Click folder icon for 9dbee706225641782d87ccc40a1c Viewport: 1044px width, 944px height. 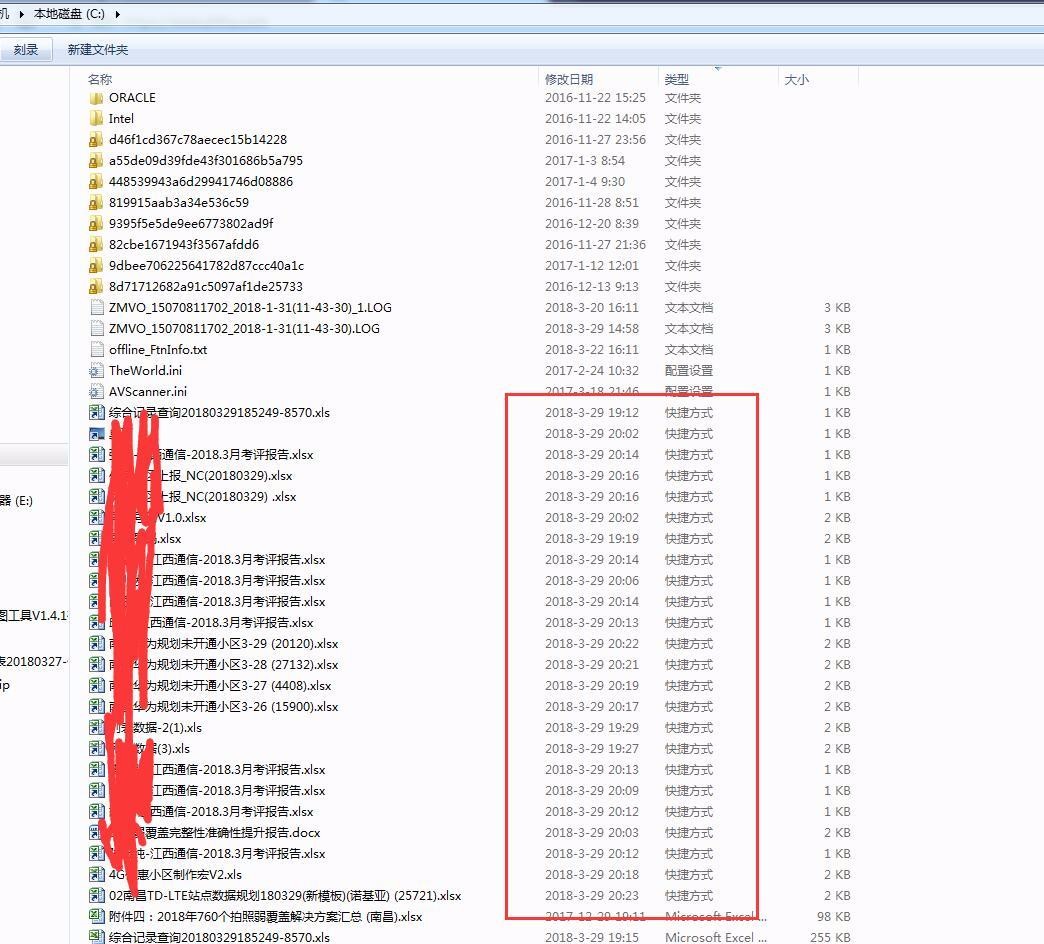click(x=96, y=266)
